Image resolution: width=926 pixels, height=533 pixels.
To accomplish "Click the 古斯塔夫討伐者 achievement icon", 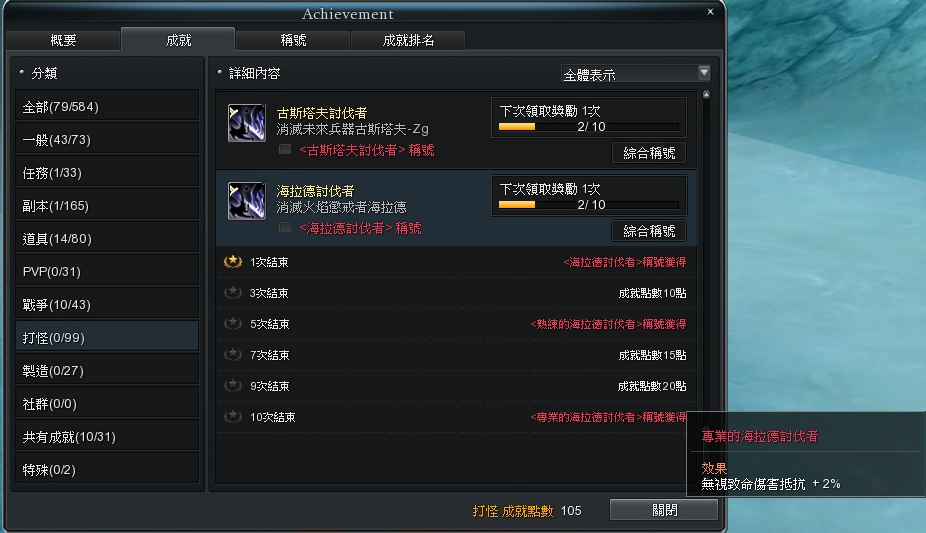I will pos(247,123).
